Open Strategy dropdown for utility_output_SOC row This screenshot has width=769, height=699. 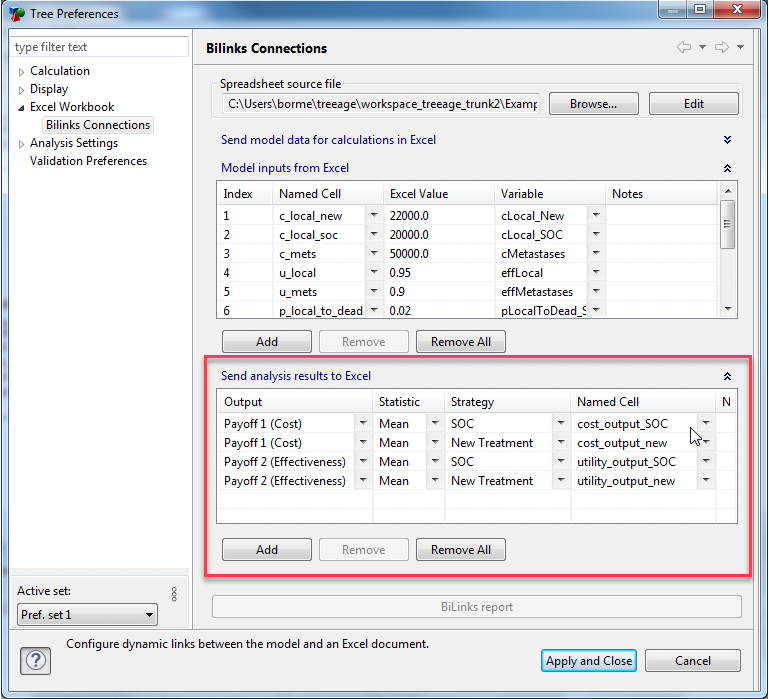pyautogui.click(x=561, y=461)
